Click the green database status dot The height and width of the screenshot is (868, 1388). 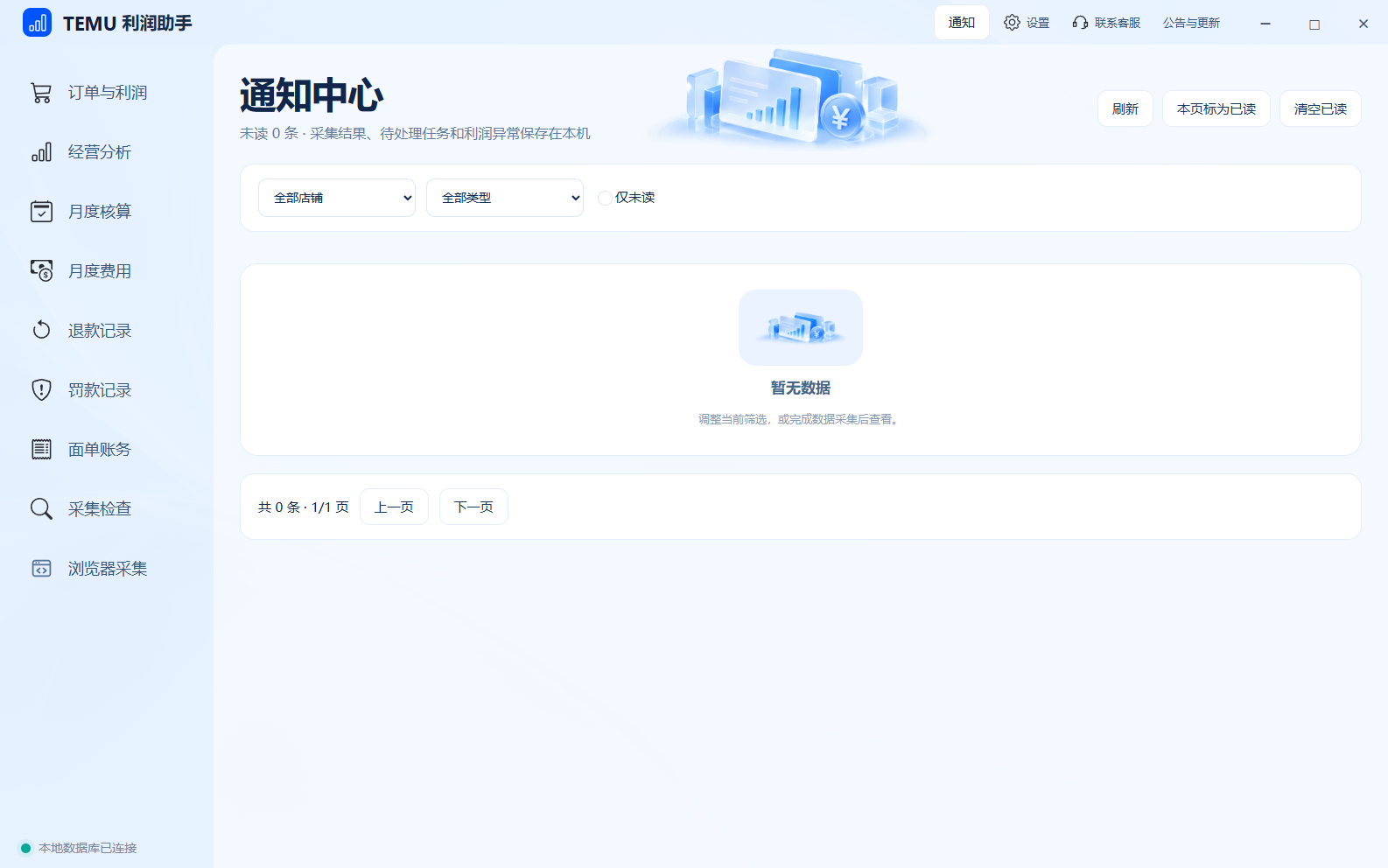pyautogui.click(x=26, y=848)
